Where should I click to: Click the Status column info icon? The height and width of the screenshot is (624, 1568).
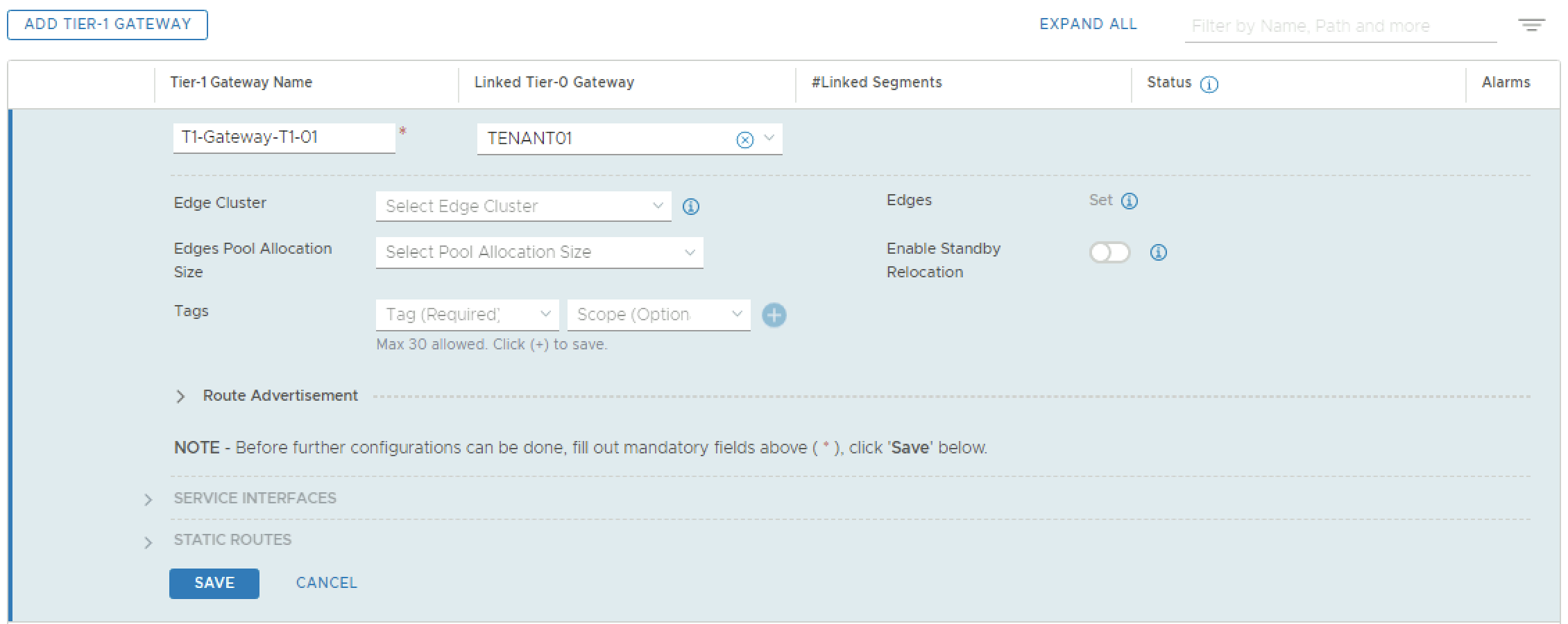point(1209,85)
